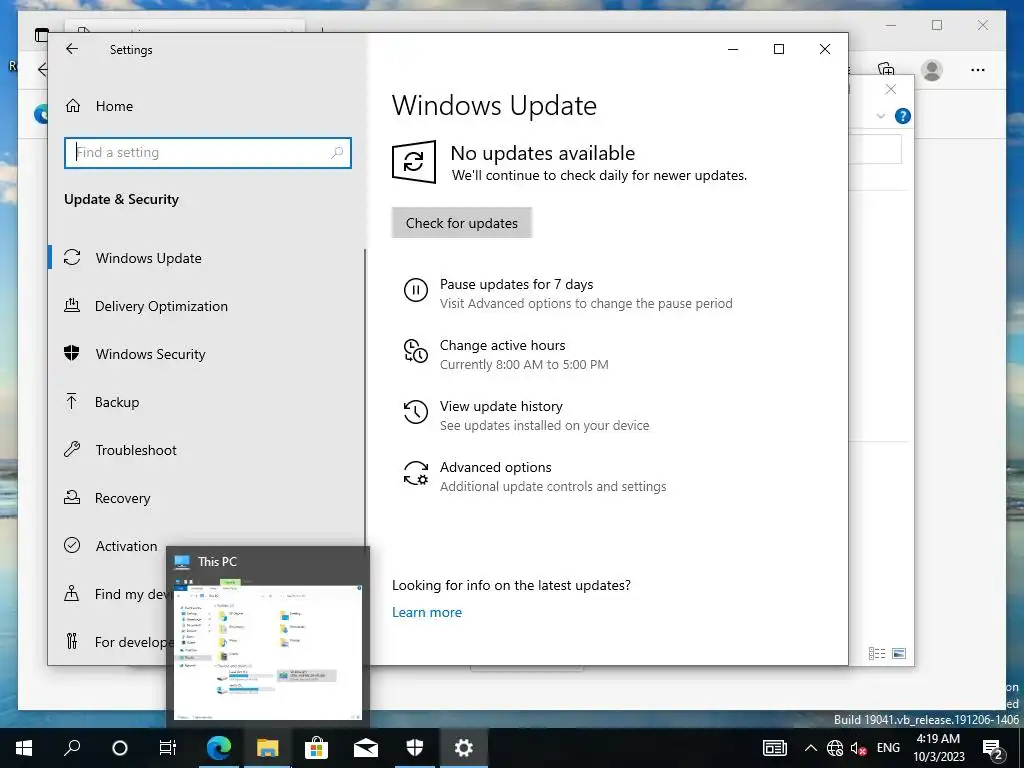
Task: Click the history icon for update history
Action: (415, 412)
